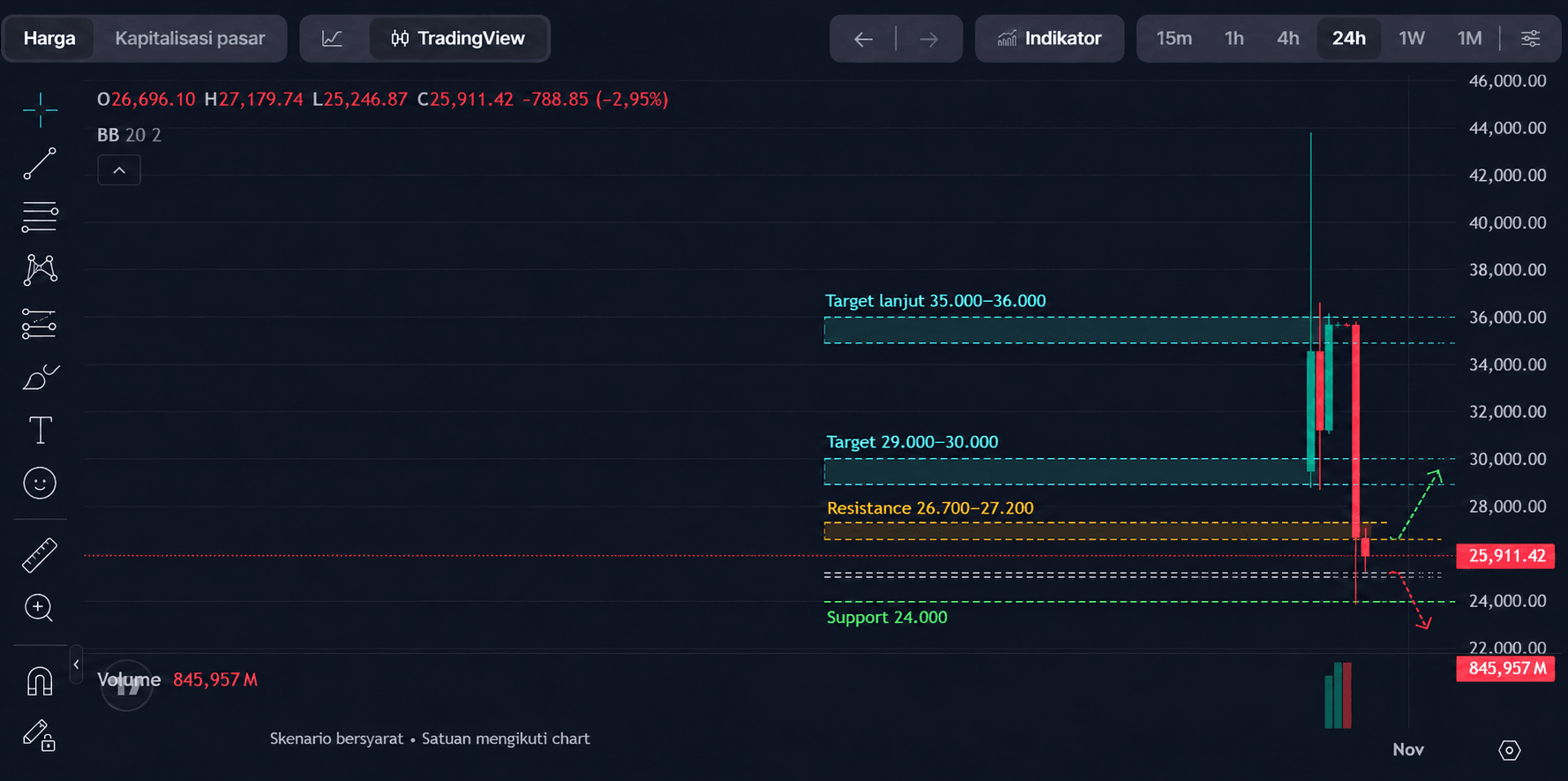
Task: Select the Text annotation tool
Action: pos(40,431)
